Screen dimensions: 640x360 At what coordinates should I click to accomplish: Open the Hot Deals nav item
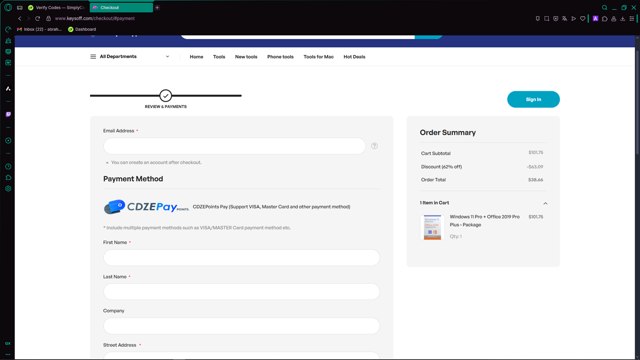coord(354,57)
